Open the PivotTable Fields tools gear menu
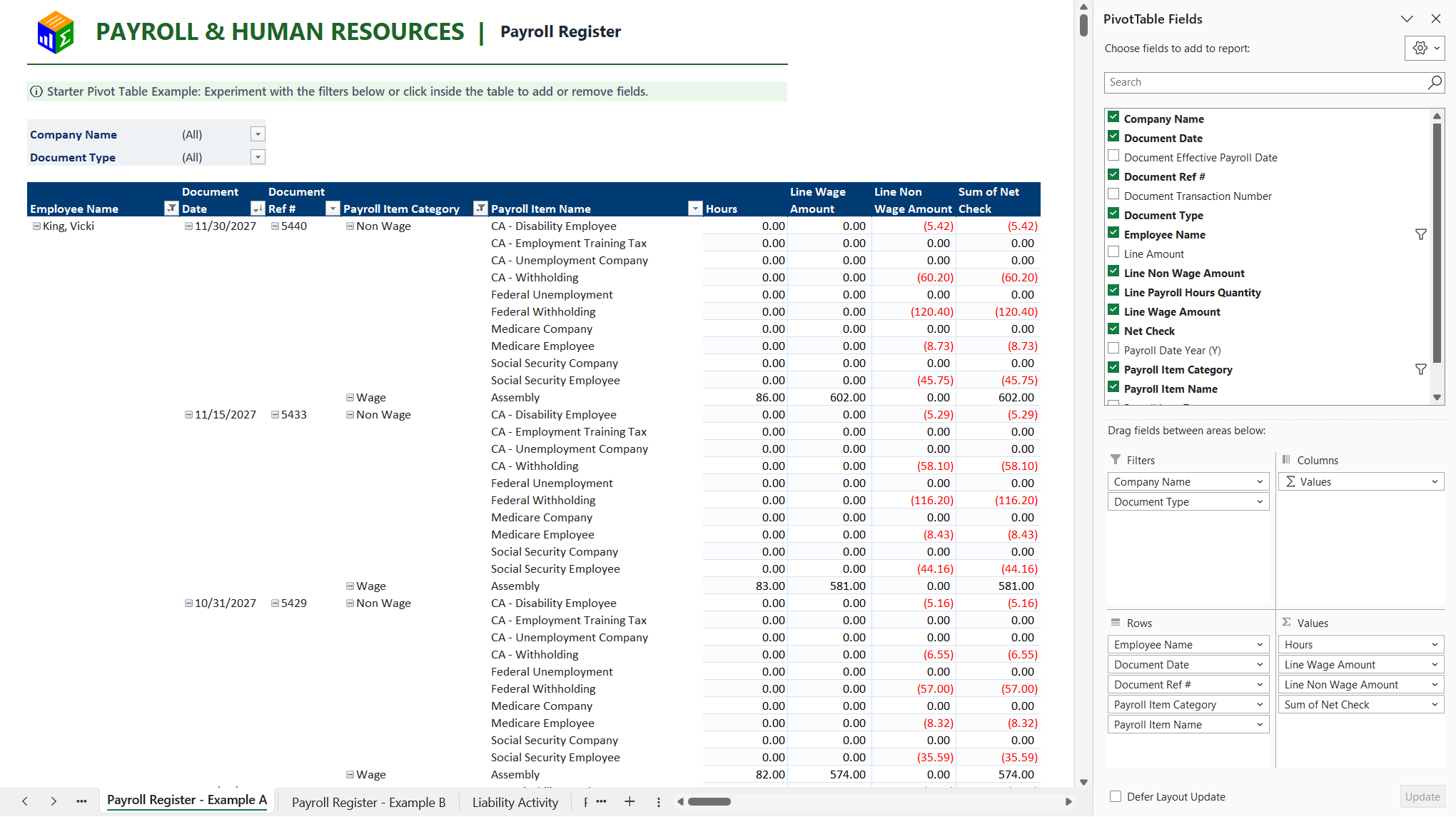 [x=1425, y=48]
